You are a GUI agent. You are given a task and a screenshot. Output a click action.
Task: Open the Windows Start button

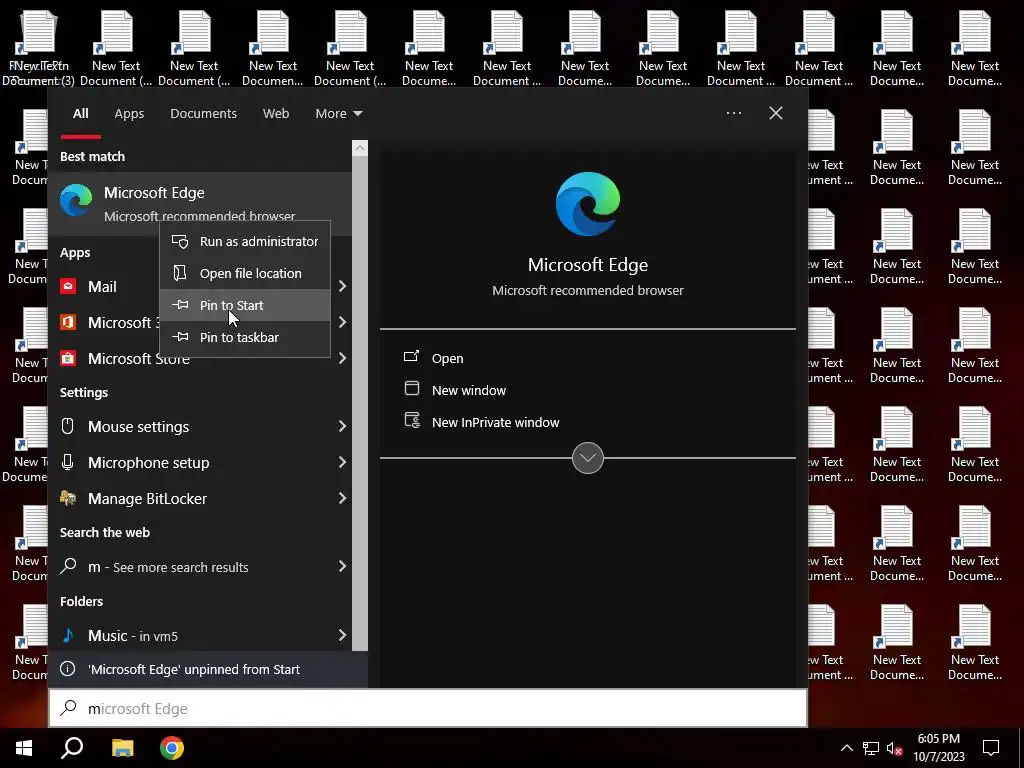coord(24,748)
